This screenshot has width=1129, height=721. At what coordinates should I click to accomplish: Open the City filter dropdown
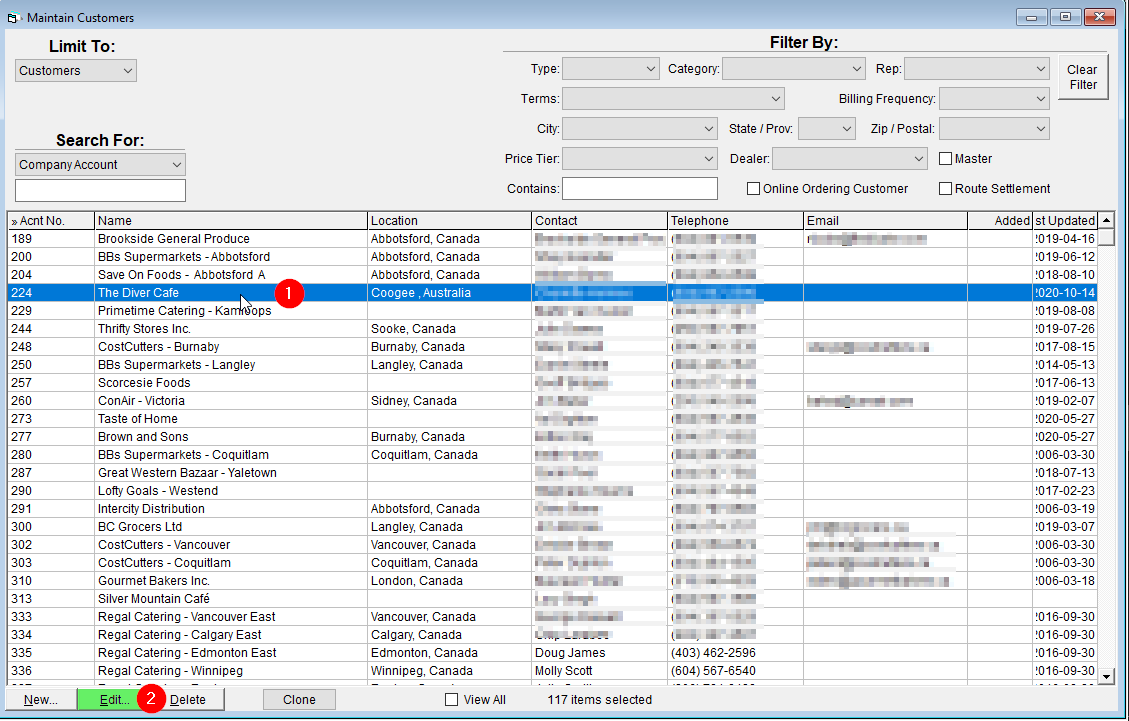(639, 129)
